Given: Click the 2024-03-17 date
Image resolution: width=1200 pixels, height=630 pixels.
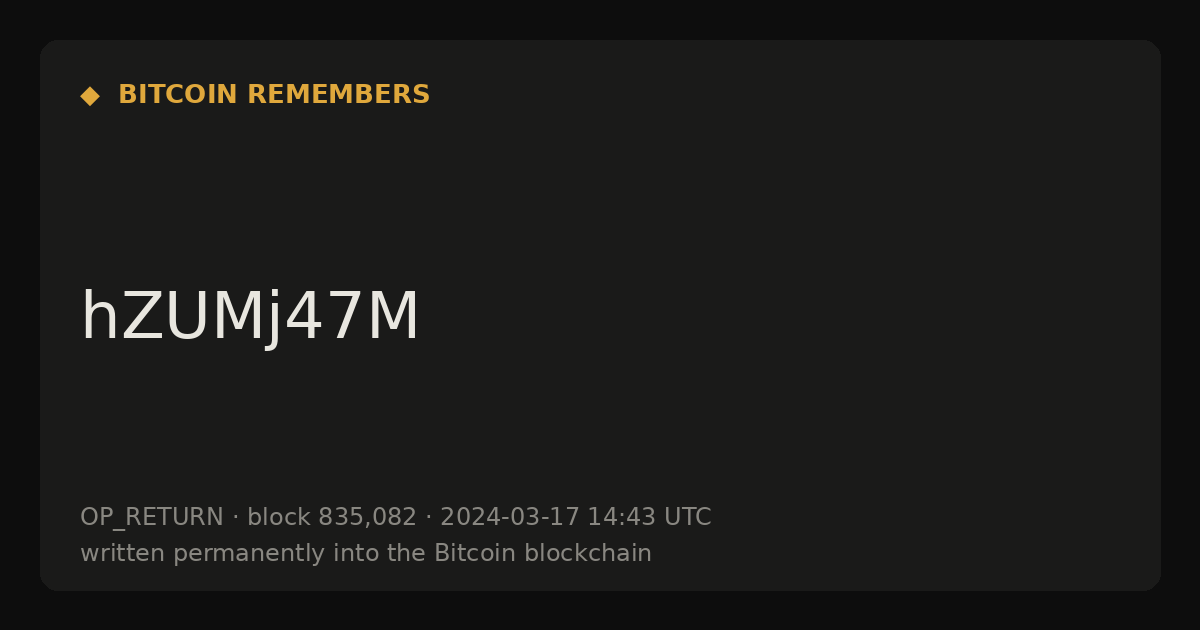Looking at the screenshot, I should click(x=510, y=518).
